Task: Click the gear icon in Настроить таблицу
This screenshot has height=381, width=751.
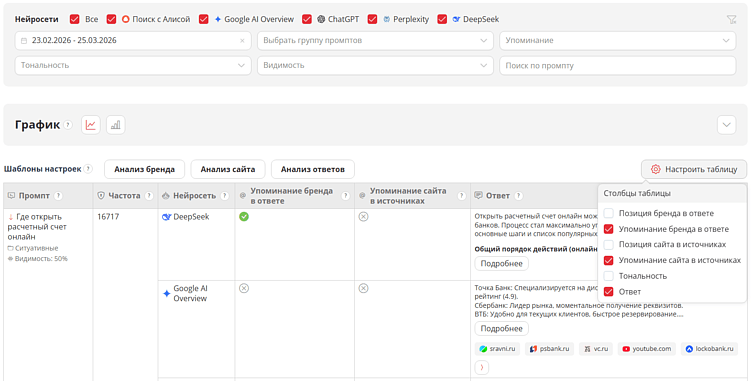Action: [655, 169]
